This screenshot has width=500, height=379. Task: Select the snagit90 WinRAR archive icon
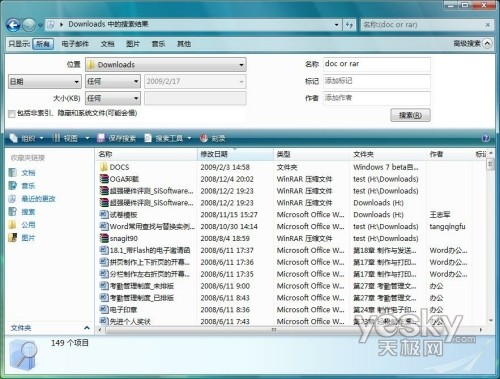pos(104,238)
